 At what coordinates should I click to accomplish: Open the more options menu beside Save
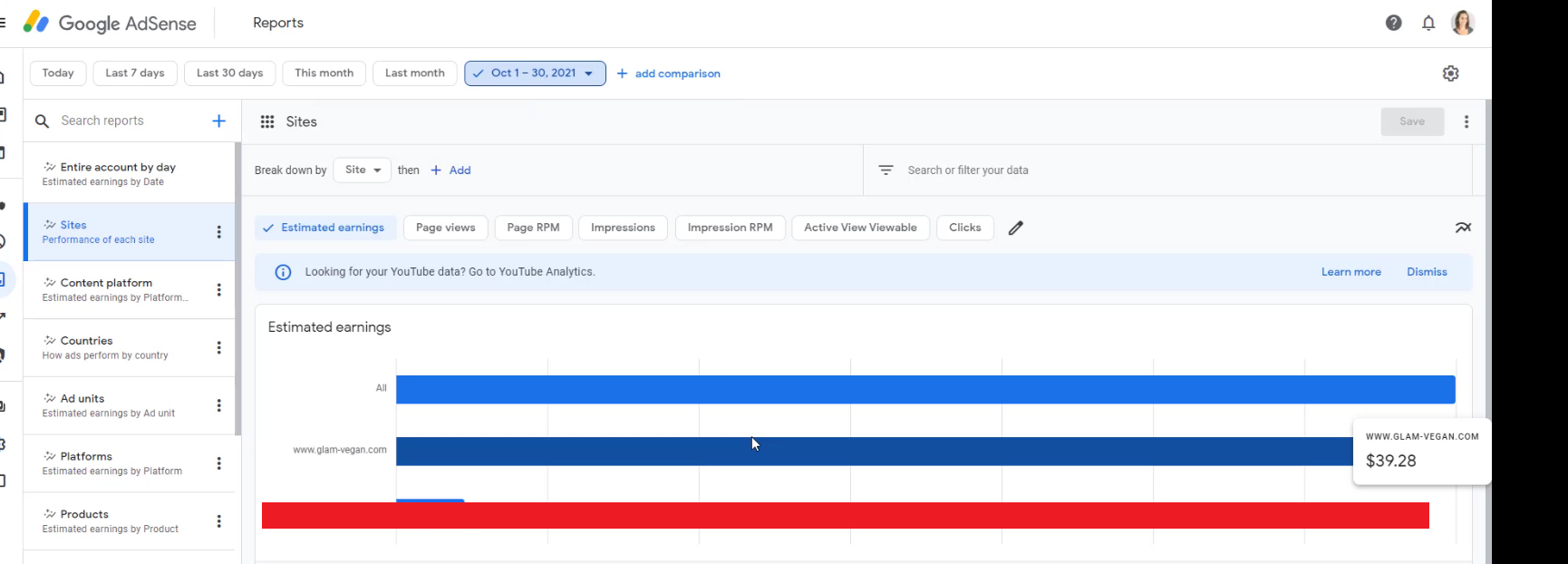tap(1466, 122)
